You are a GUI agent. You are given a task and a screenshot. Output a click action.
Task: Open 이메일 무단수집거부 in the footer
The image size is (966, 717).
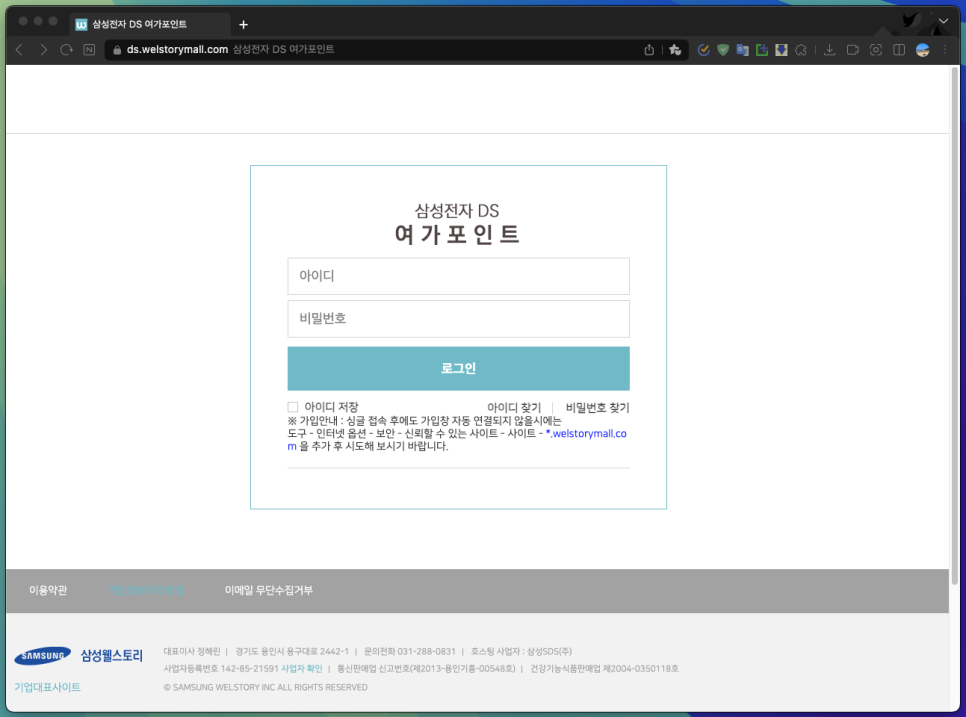[269, 590]
